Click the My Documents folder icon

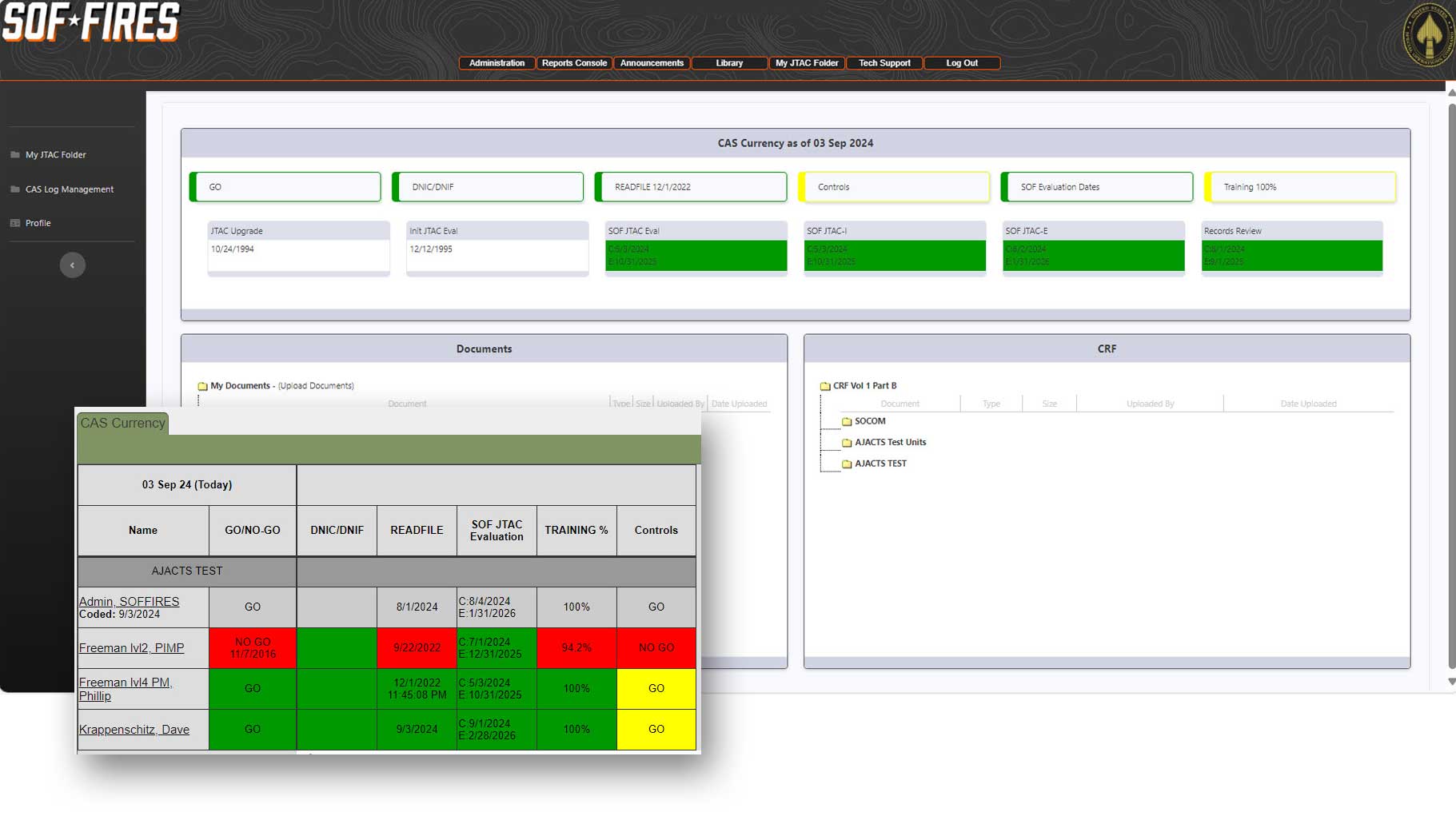pos(202,386)
